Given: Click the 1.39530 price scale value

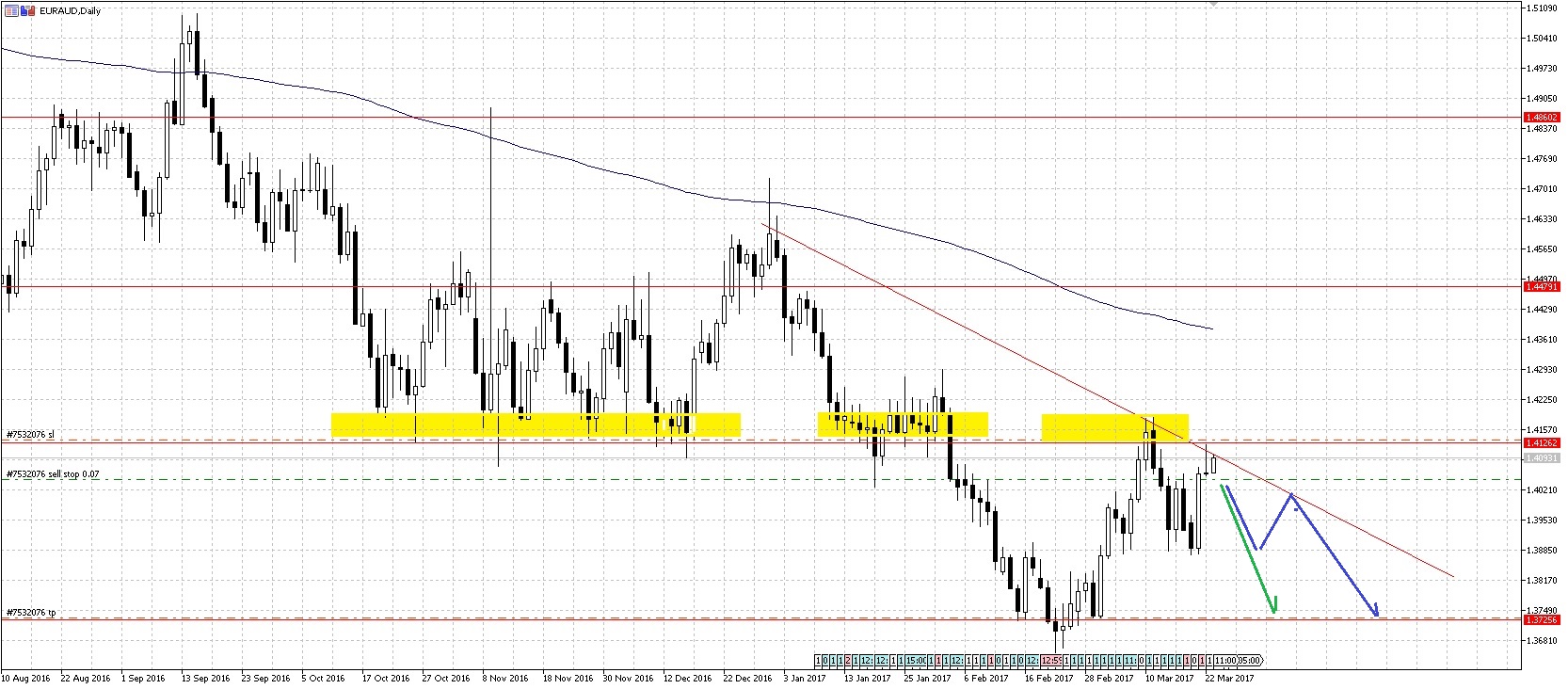Looking at the screenshot, I should 1541,520.
